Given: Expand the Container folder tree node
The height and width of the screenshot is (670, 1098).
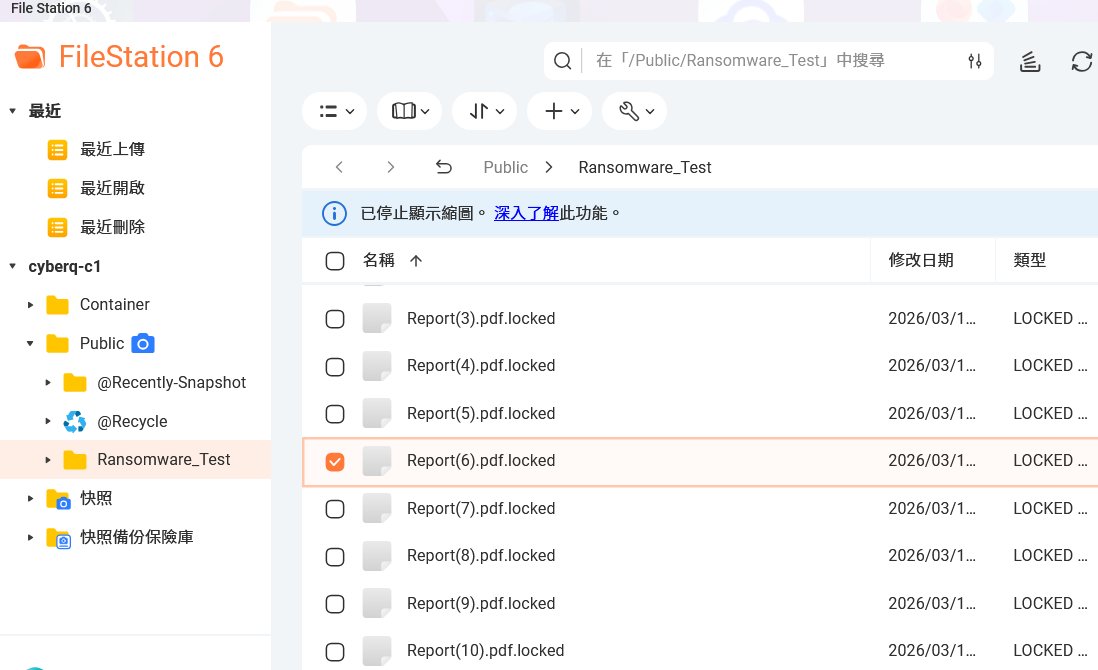Looking at the screenshot, I should tap(31, 305).
